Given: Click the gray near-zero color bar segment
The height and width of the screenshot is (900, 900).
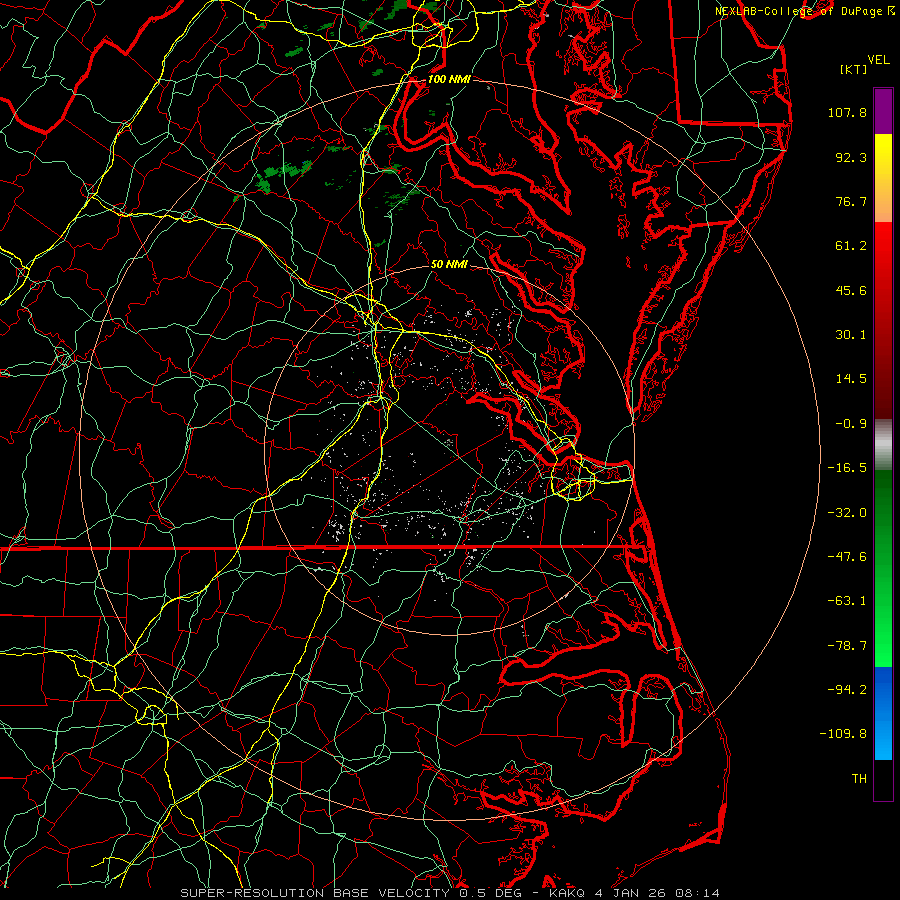Looking at the screenshot, I should coord(883,444).
